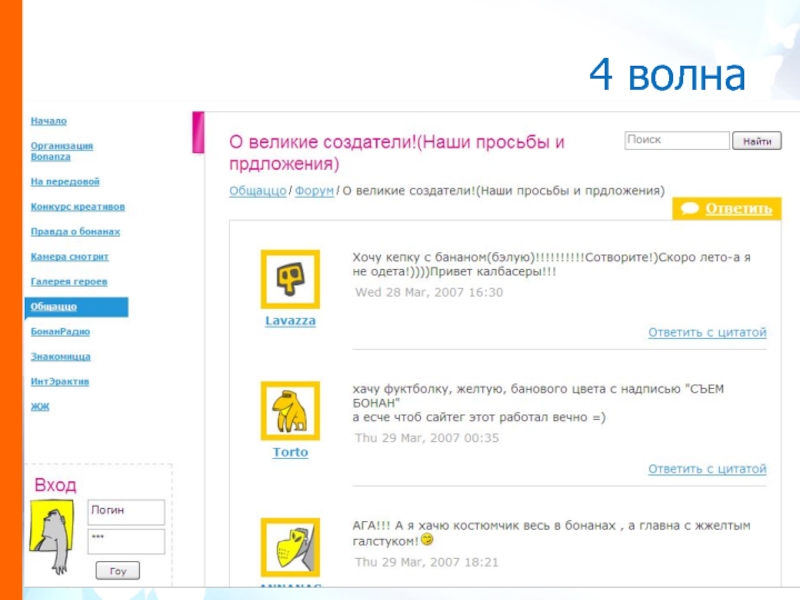Click Форум breadcrumb link
The image size is (800, 600).
click(314, 191)
